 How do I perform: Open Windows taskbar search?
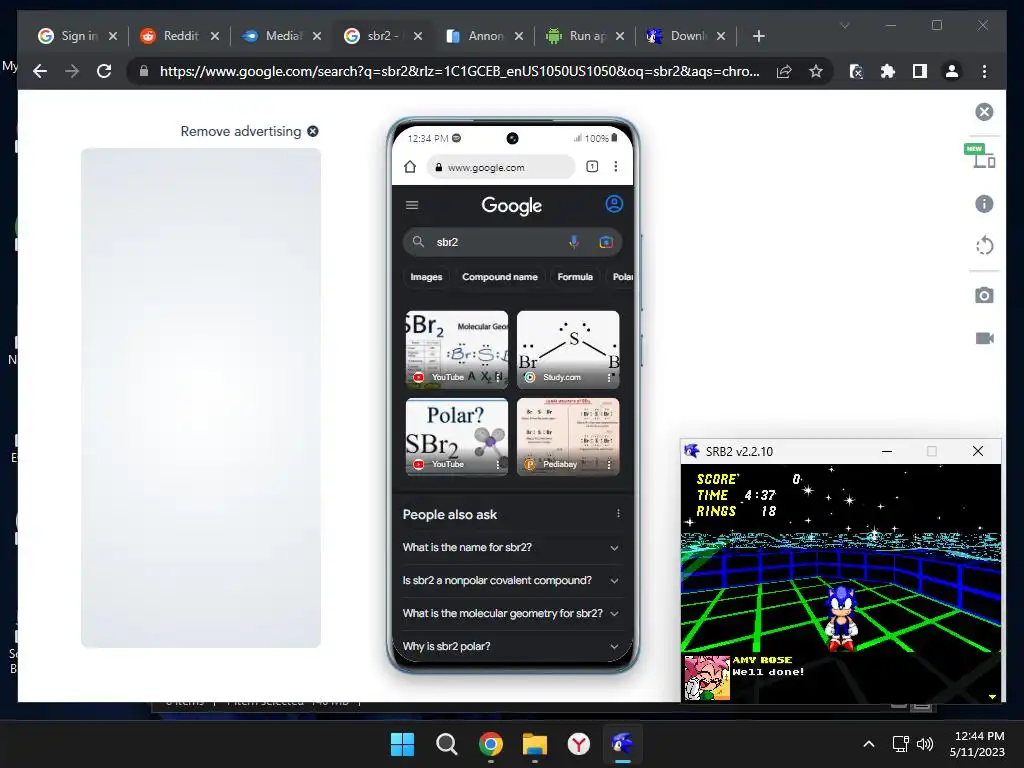point(447,744)
